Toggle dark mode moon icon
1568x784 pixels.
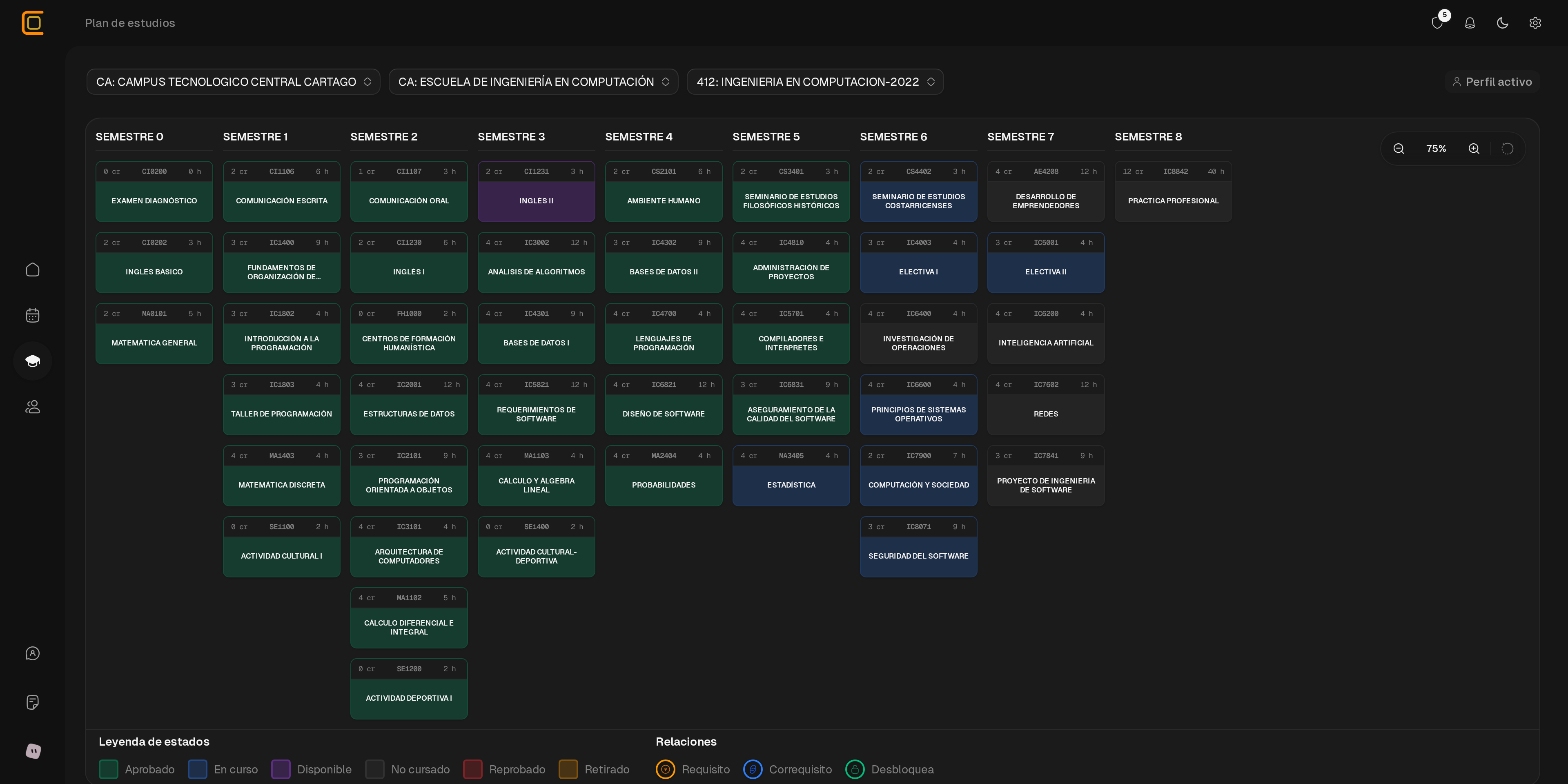point(1503,23)
